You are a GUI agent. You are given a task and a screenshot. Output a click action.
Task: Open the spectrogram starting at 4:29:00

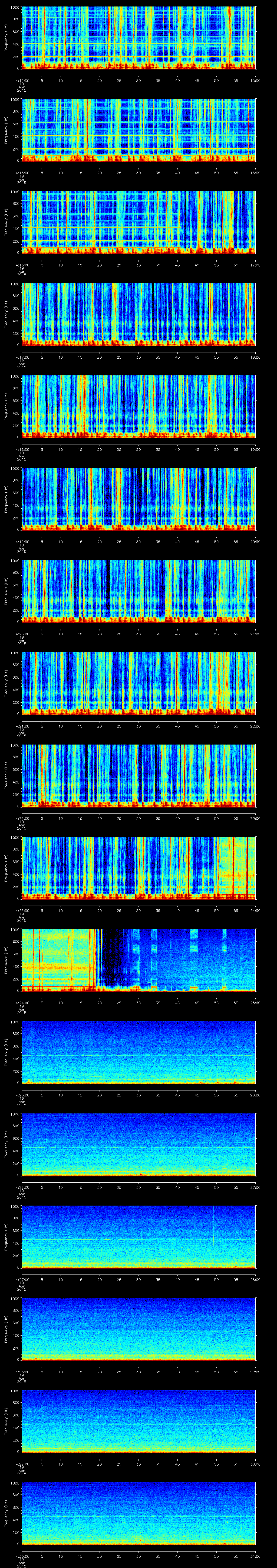pos(138,1421)
